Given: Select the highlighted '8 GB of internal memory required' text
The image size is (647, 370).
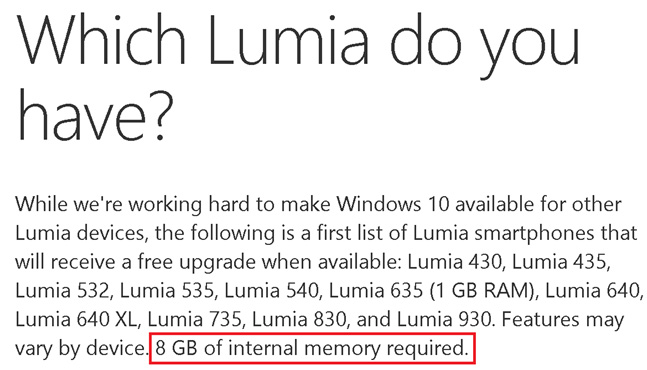Looking at the screenshot, I should pyautogui.click(x=312, y=349).
